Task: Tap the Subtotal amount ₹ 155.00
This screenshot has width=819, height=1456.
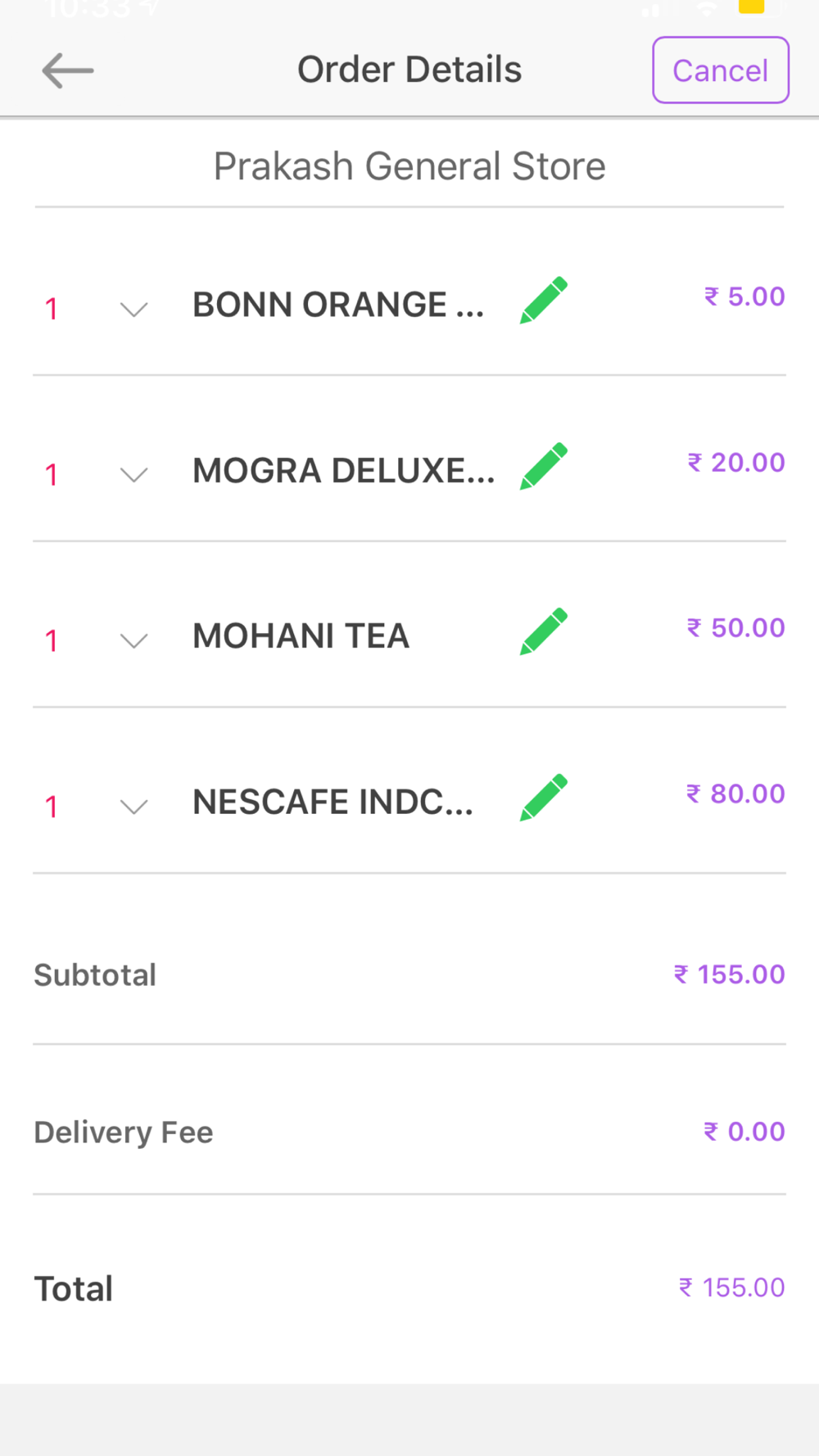Action: [729, 974]
